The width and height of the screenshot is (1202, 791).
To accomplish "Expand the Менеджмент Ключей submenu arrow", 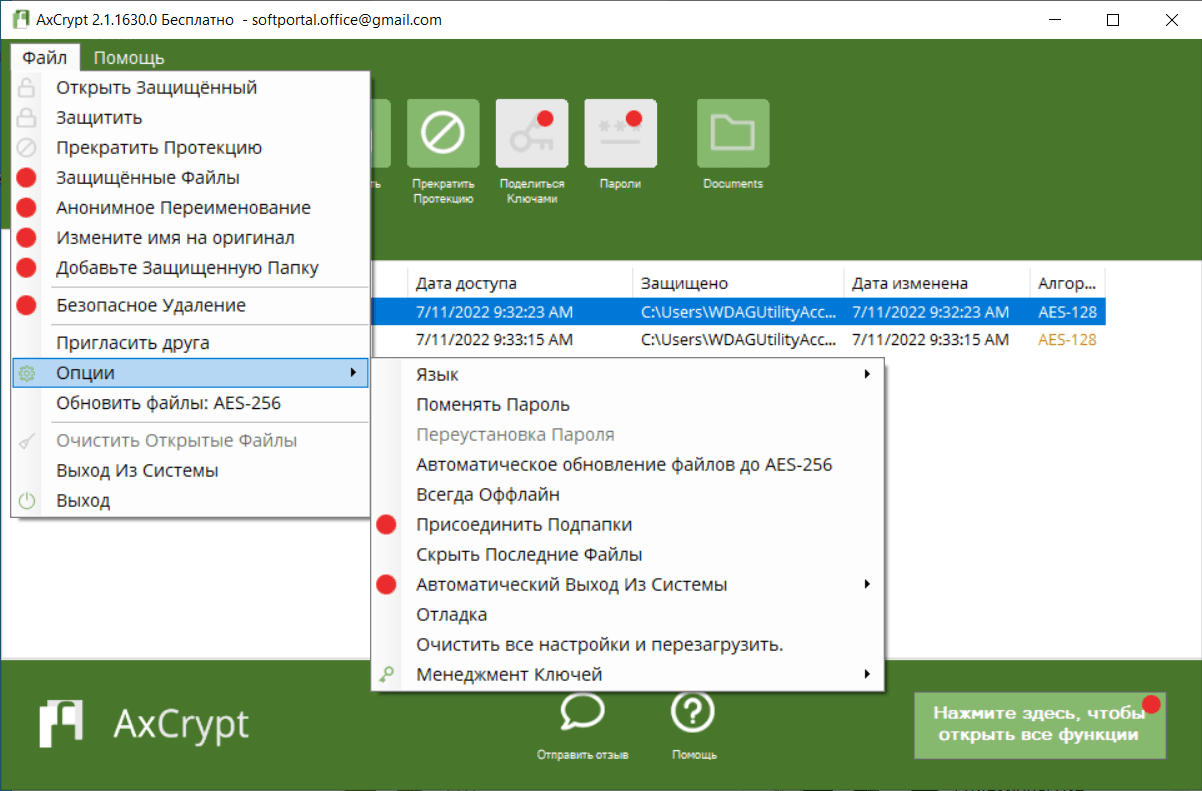I will pos(867,674).
